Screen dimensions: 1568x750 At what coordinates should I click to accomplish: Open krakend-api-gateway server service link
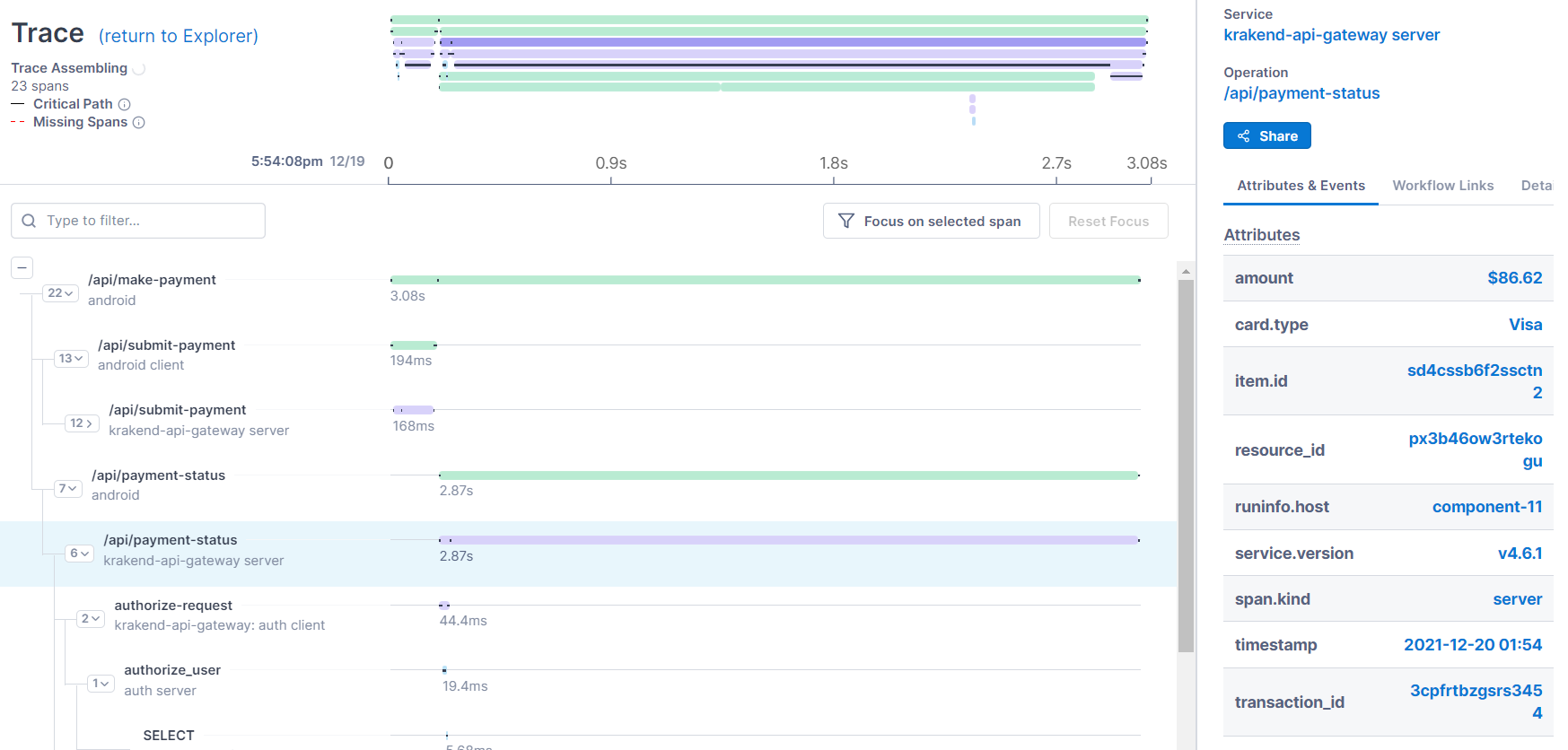pos(1331,35)
